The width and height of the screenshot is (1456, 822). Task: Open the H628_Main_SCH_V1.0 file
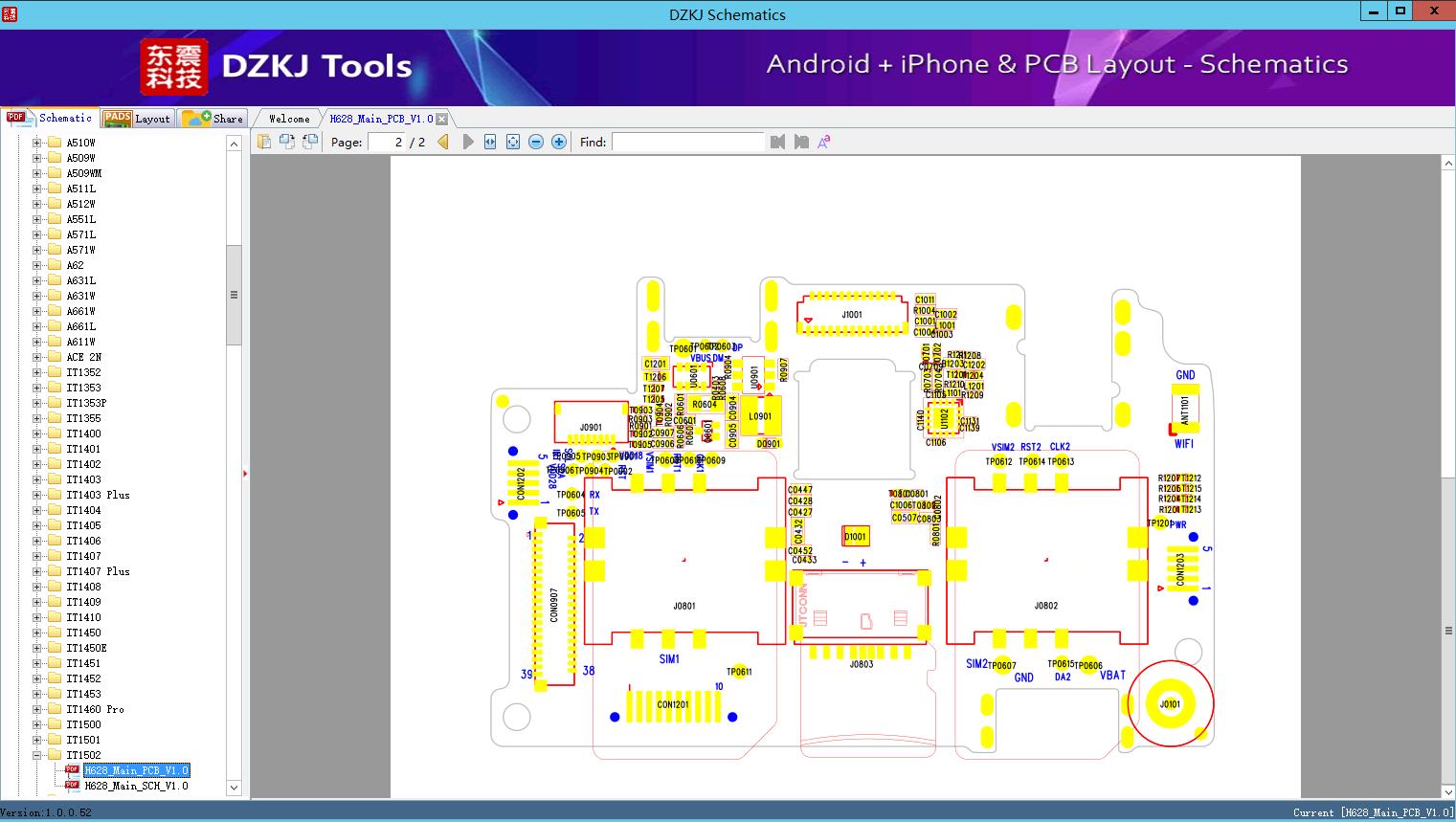[136, 786]
